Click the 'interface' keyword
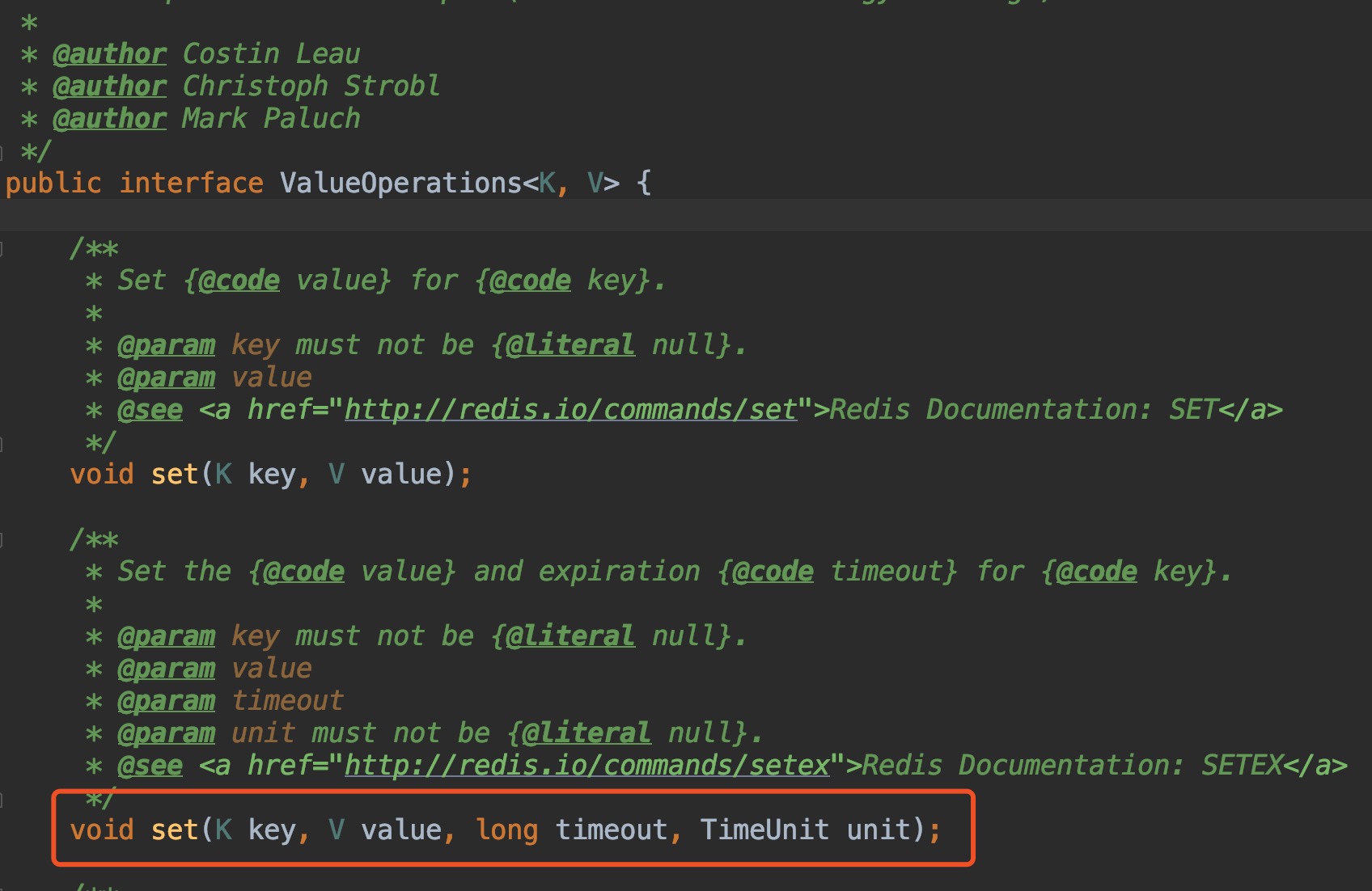The height and width of the screenshot is (891, 1372). (x=191, y=184)
